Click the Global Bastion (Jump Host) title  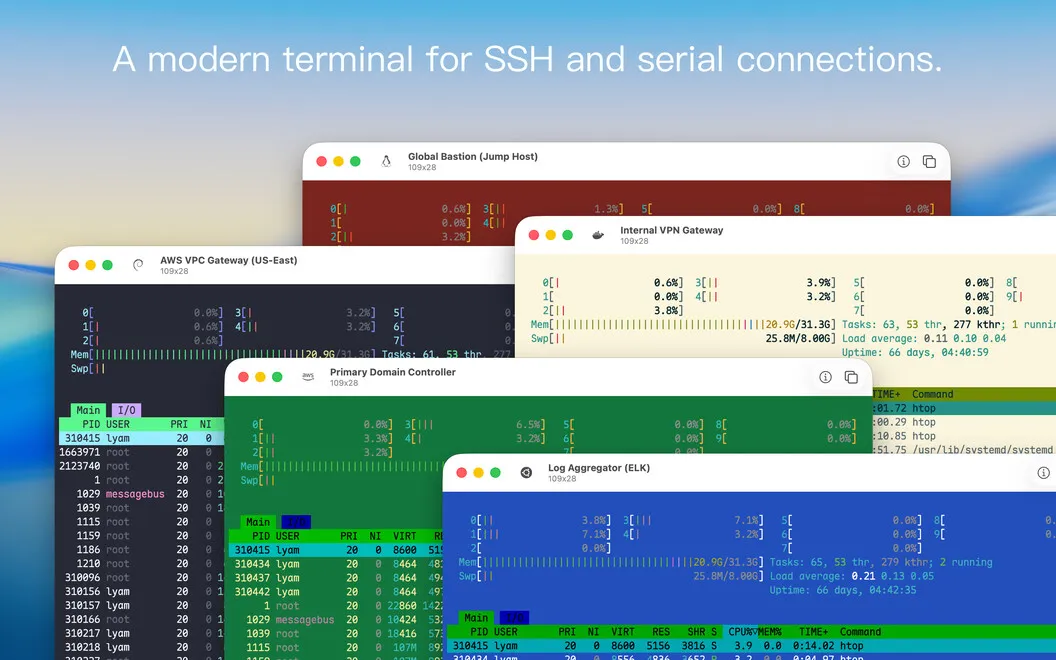click(x=473, y=156)
